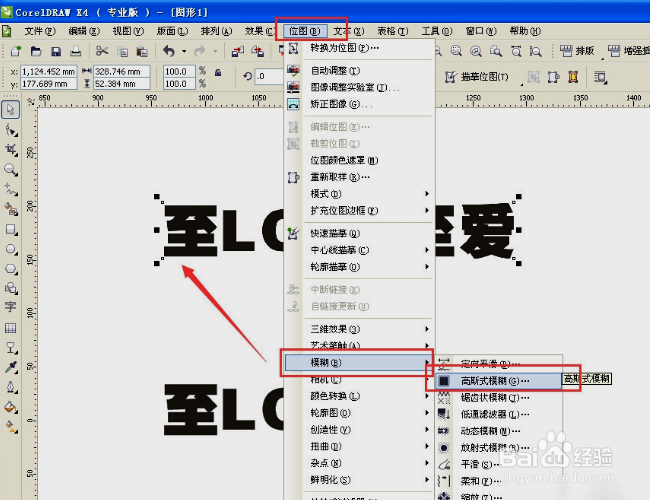Viewport: 650px width, 500px height.
Task: Expand the 中心线描摹 submenu
Action: [x=369, y=250]
